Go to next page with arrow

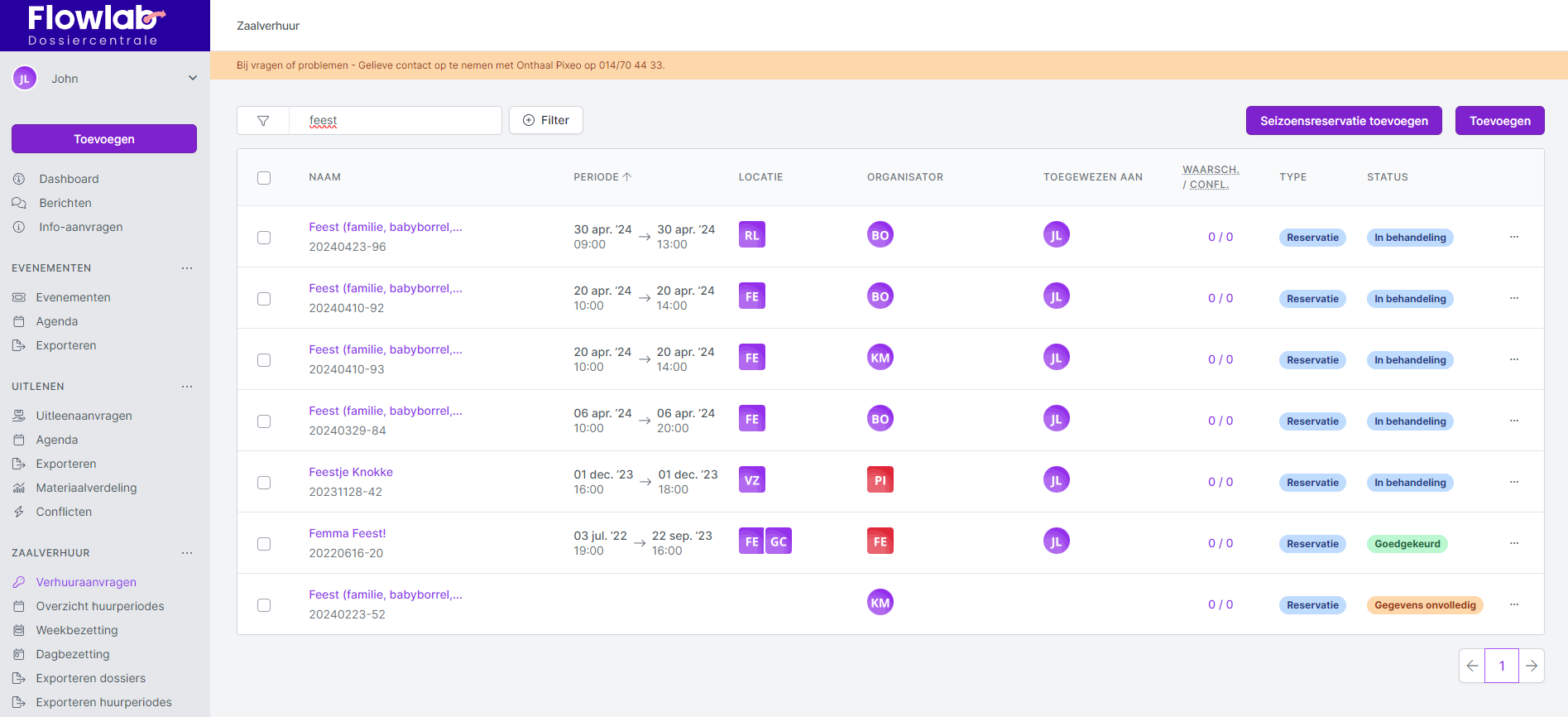(1532, 666)
